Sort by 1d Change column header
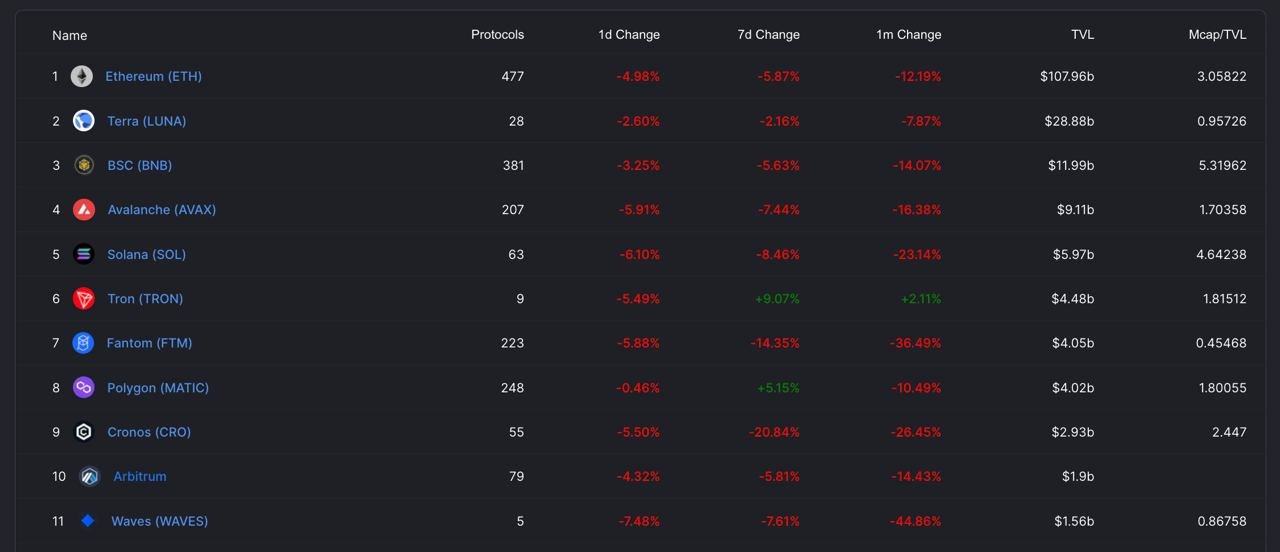This screenshot has width=1280, height=552. (629, 35)
